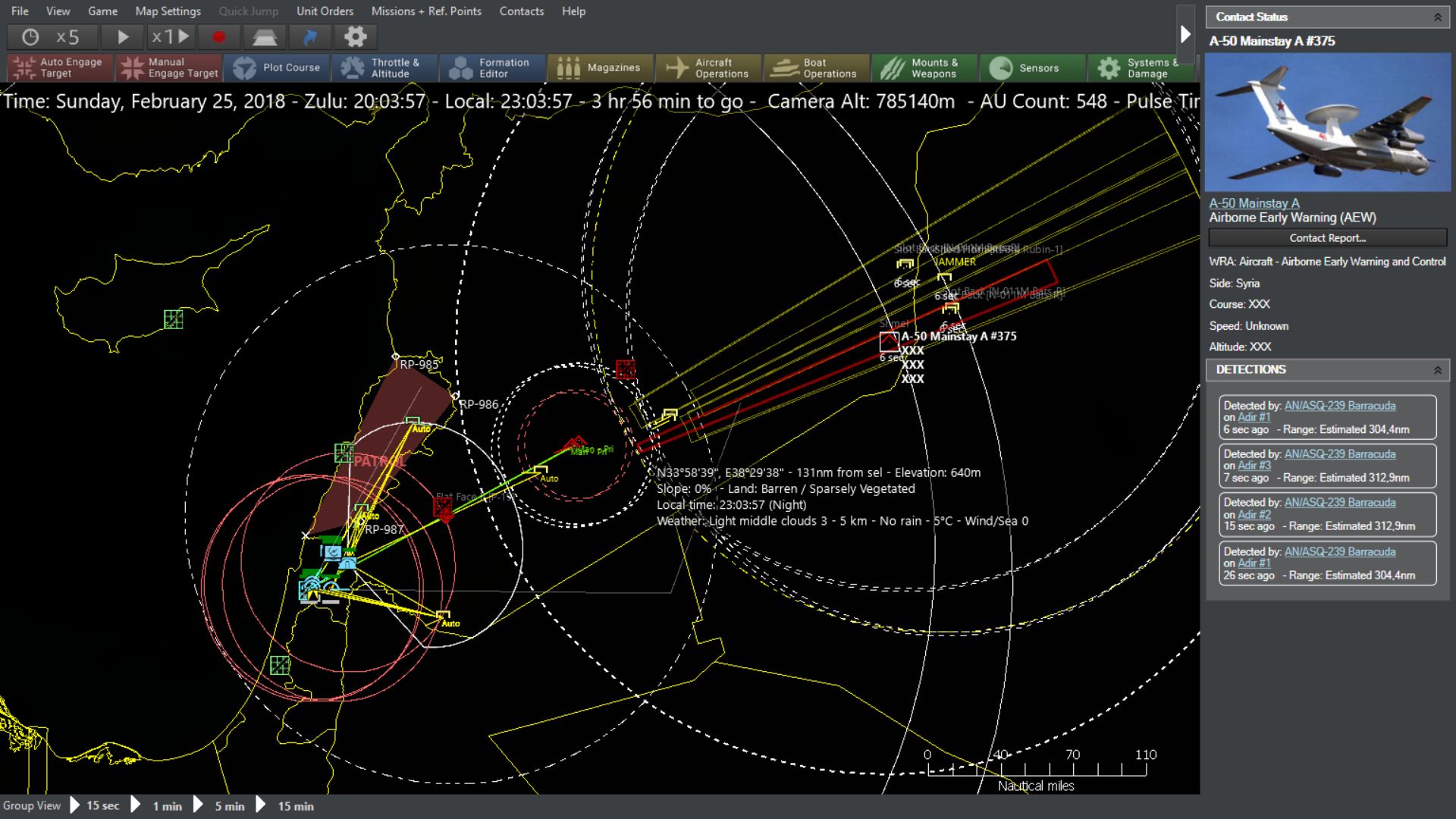Open the map layers stack icon
Screen dimensions: 1456x819
click(x=264, y=36)
